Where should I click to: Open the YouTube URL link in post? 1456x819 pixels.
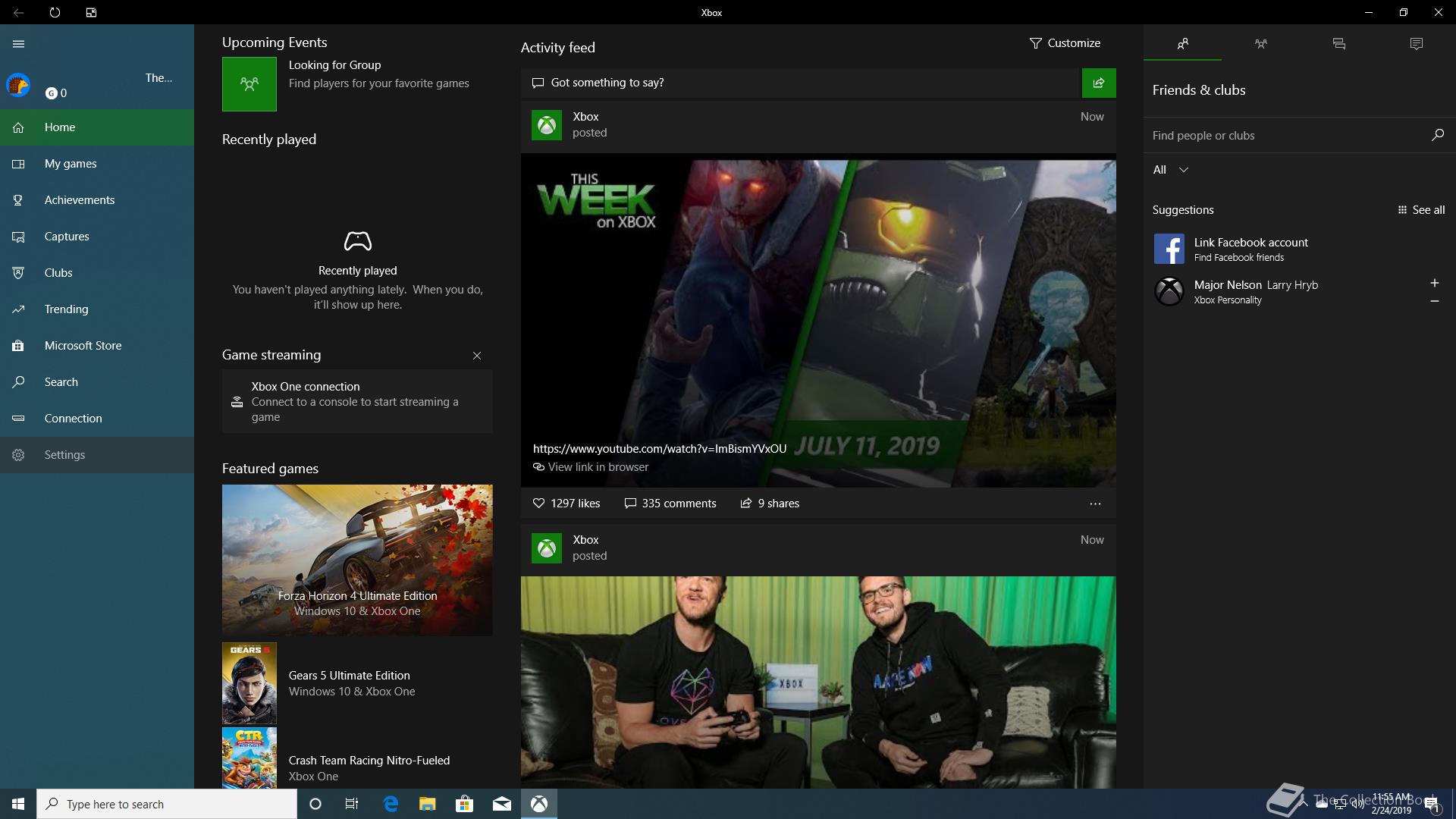coord(660,449)
